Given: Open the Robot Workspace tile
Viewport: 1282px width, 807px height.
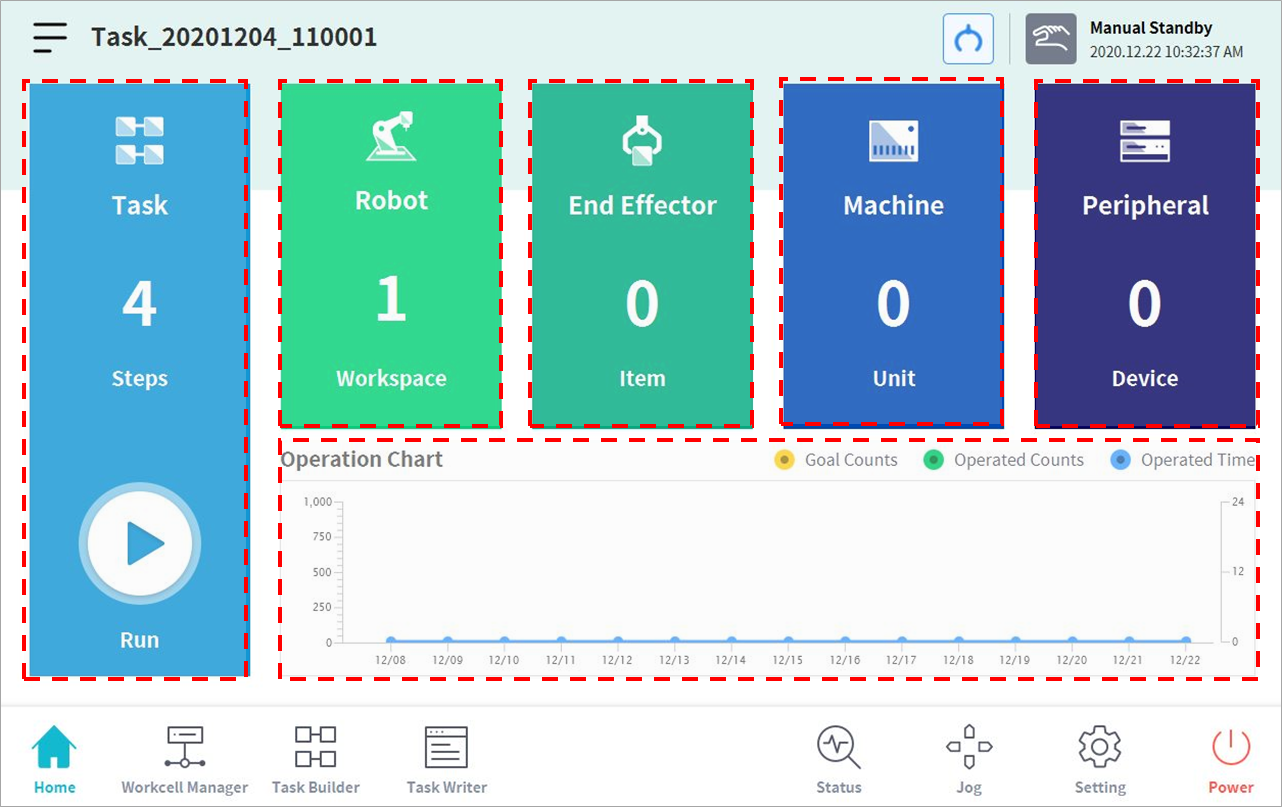Looking at the screenshot, I should tap(391, 254).
